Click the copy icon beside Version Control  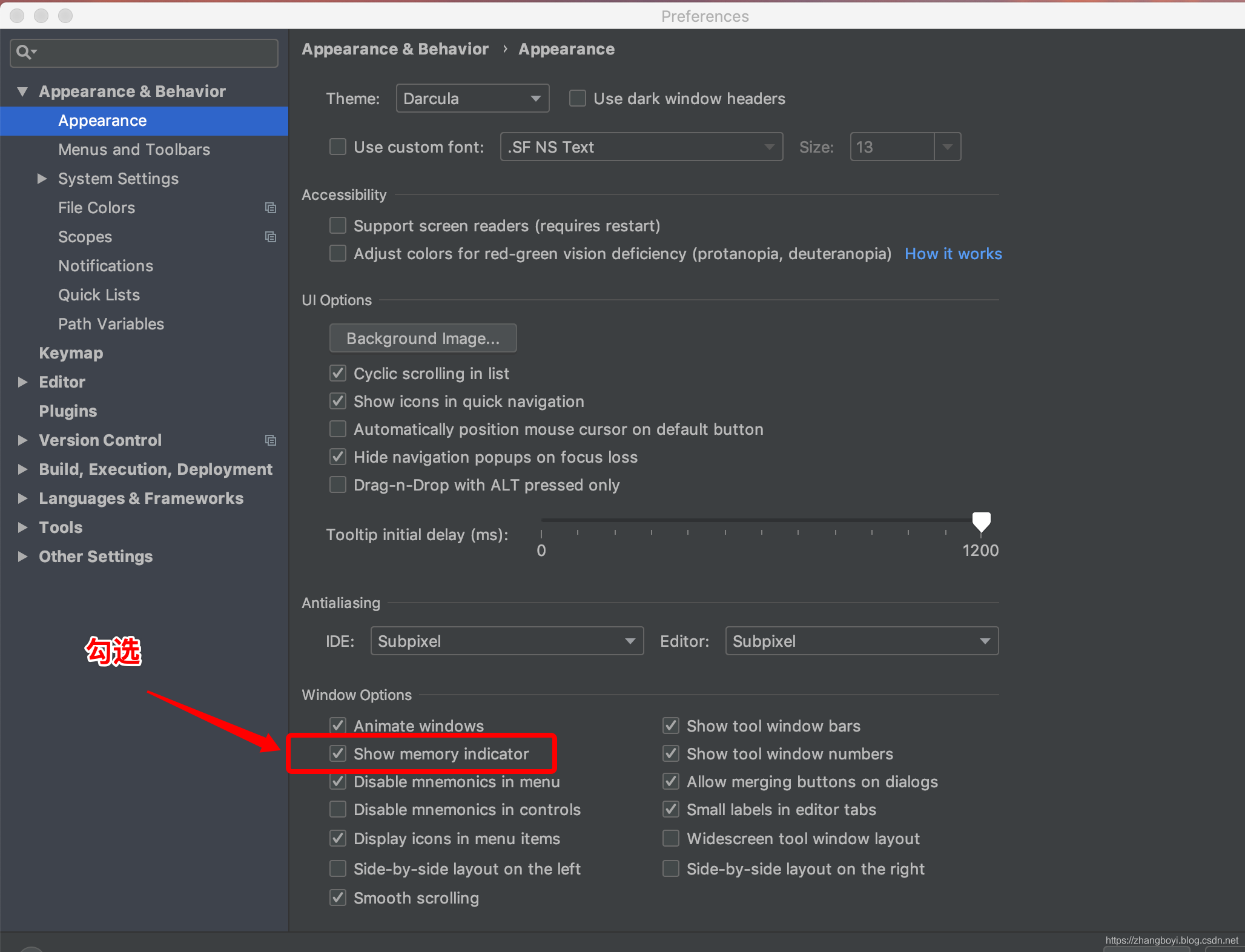tap(271, 440)
